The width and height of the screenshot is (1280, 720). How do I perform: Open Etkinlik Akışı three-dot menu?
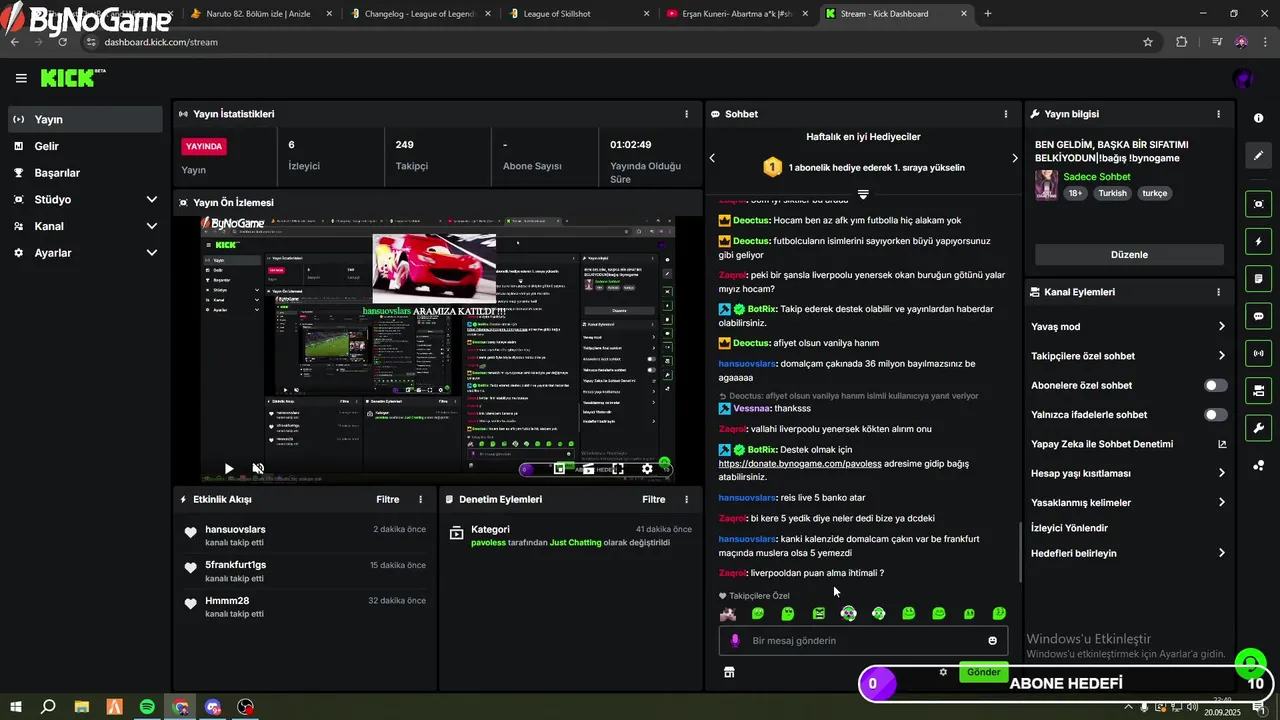pyautogui.click(x=420, y=499)
